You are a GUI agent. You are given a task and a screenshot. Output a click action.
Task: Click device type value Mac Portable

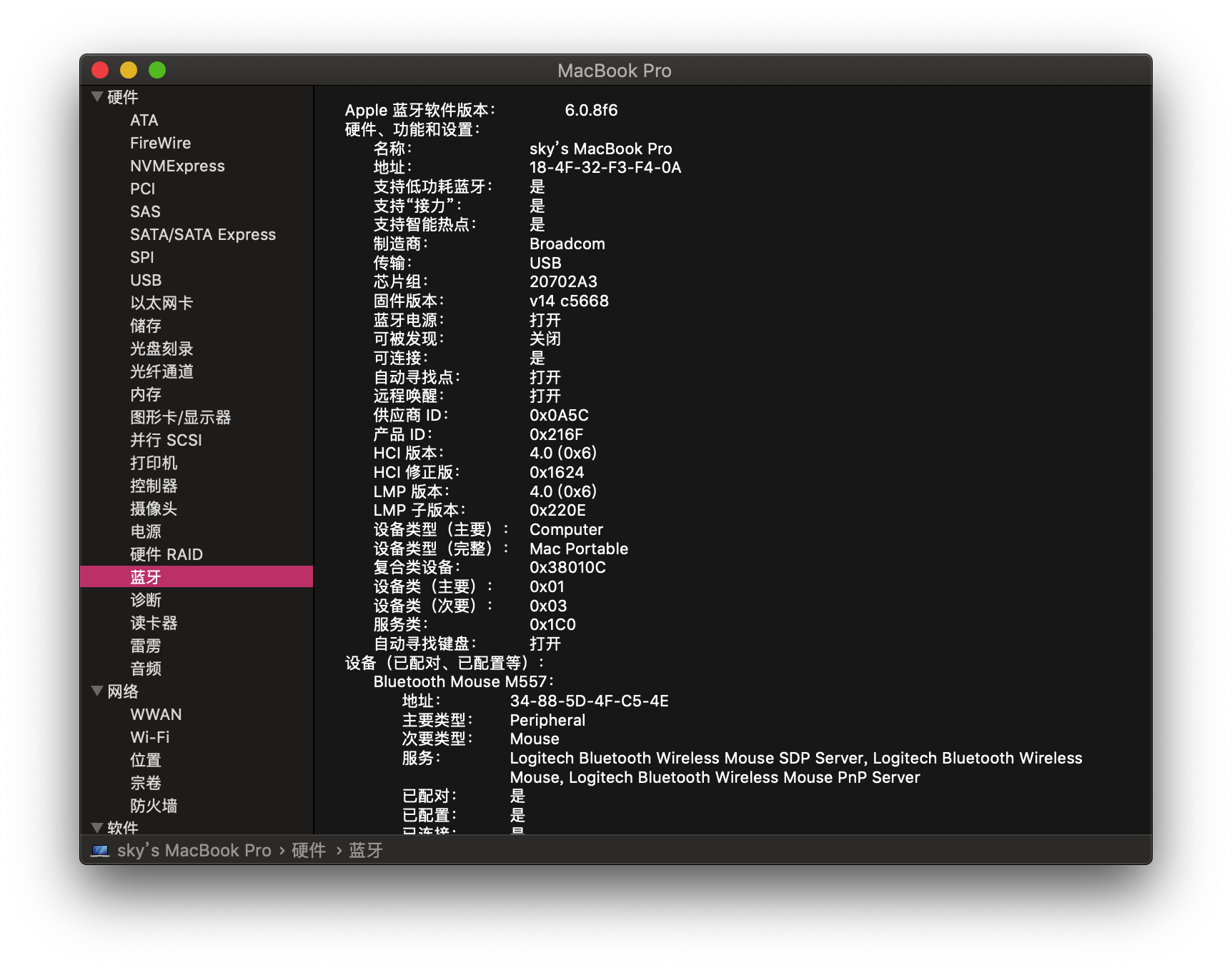coord(579,549)
